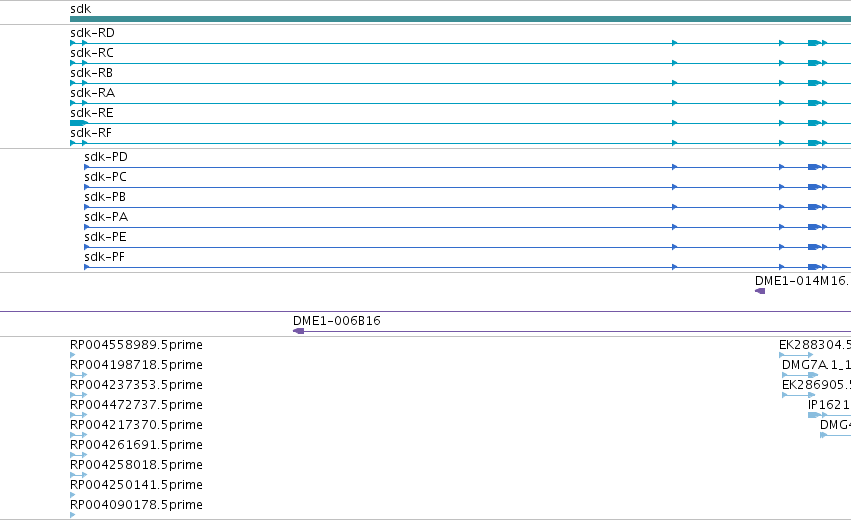
Task: Select the sdk gene label
Action: [x=80, y=9]
